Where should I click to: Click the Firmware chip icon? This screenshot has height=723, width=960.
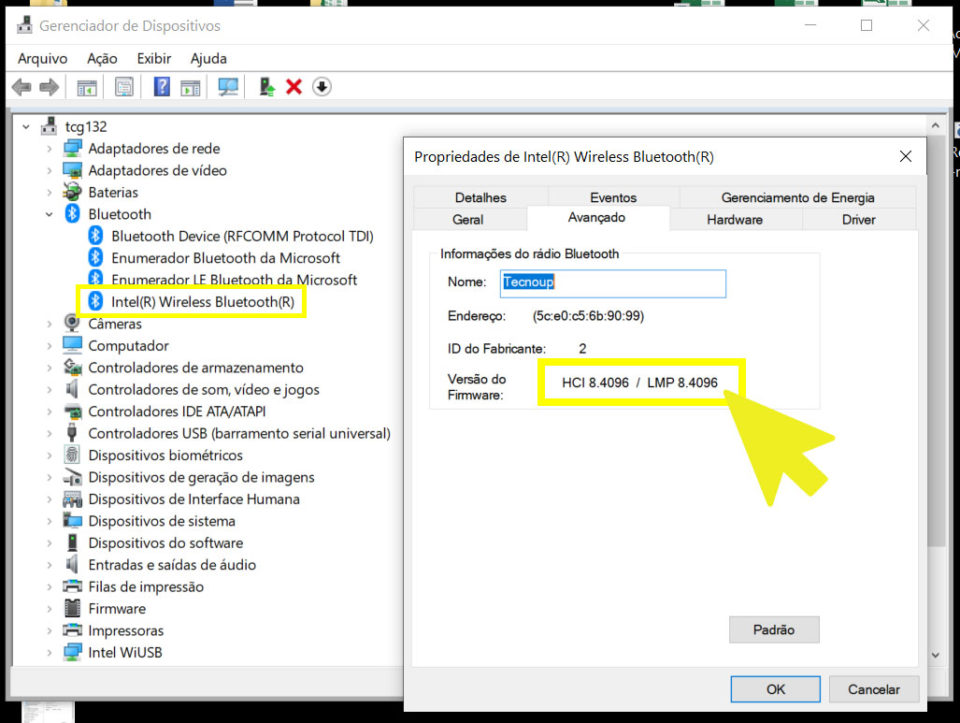pos(72,608)
